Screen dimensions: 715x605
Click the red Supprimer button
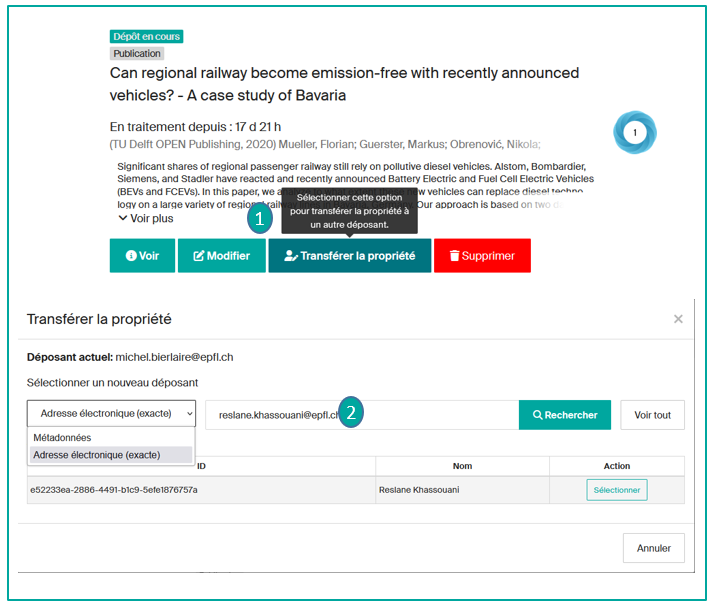482,256
